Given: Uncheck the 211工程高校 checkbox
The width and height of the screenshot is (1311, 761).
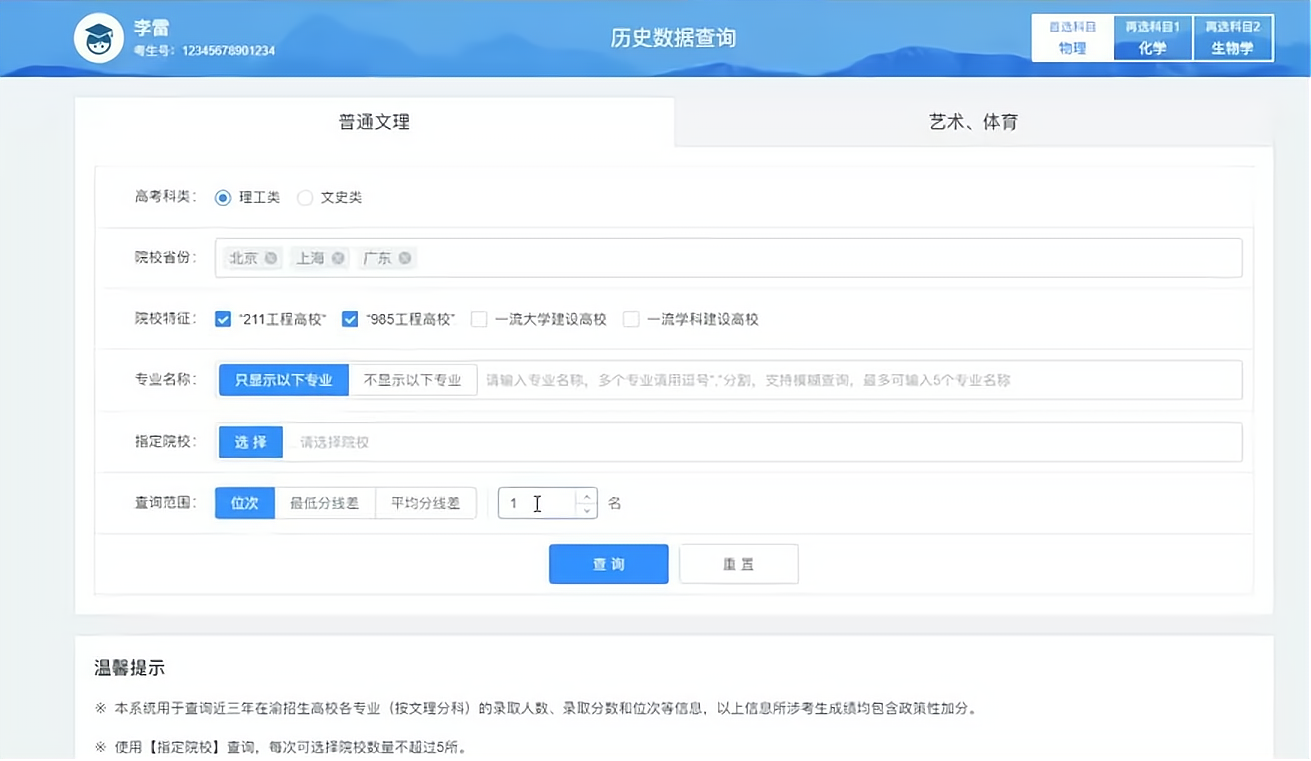Looking at the screenshot, I should pyautogui.click(x=222, y=319).
